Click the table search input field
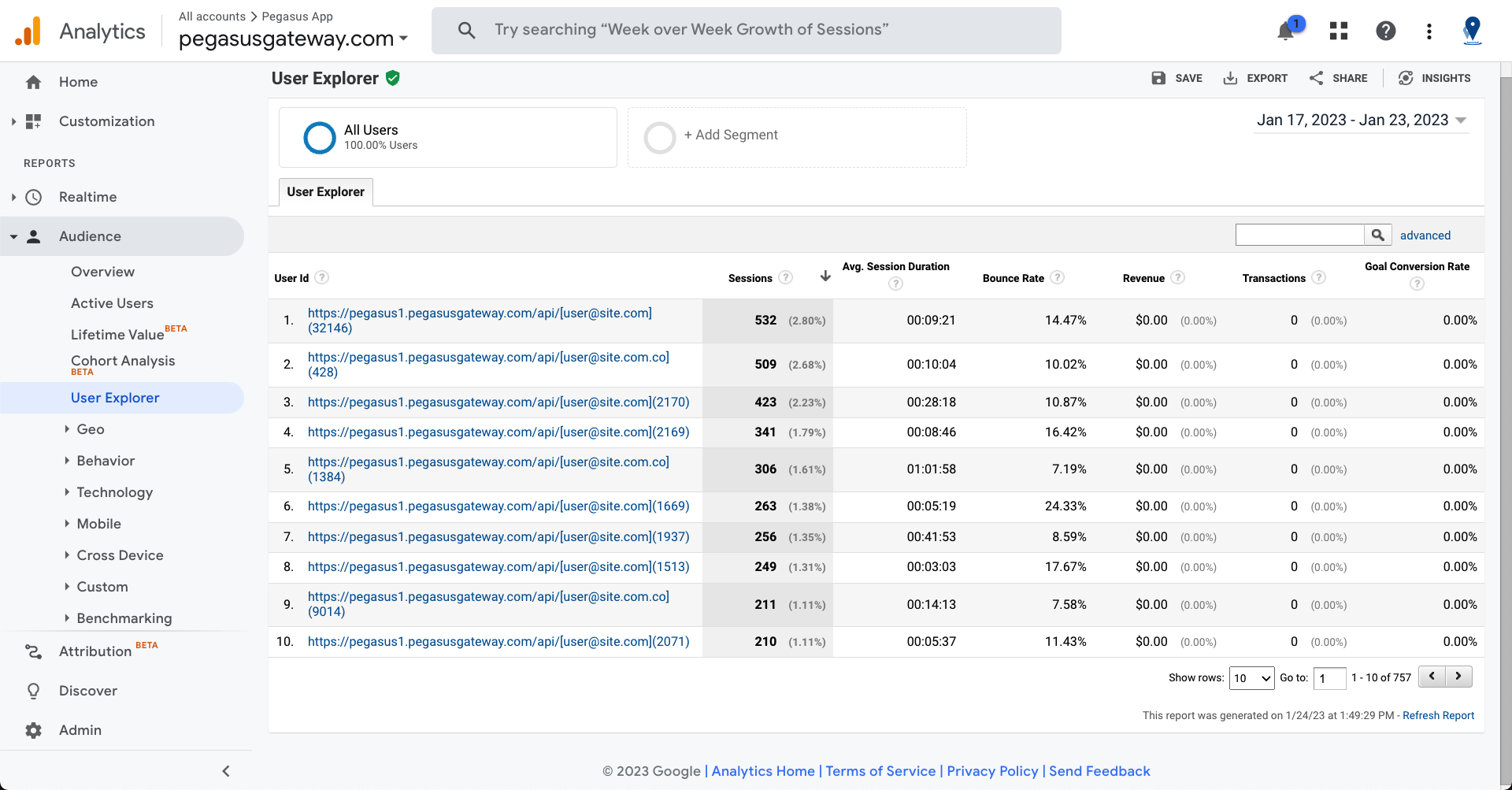 [x=1299, y=235]
